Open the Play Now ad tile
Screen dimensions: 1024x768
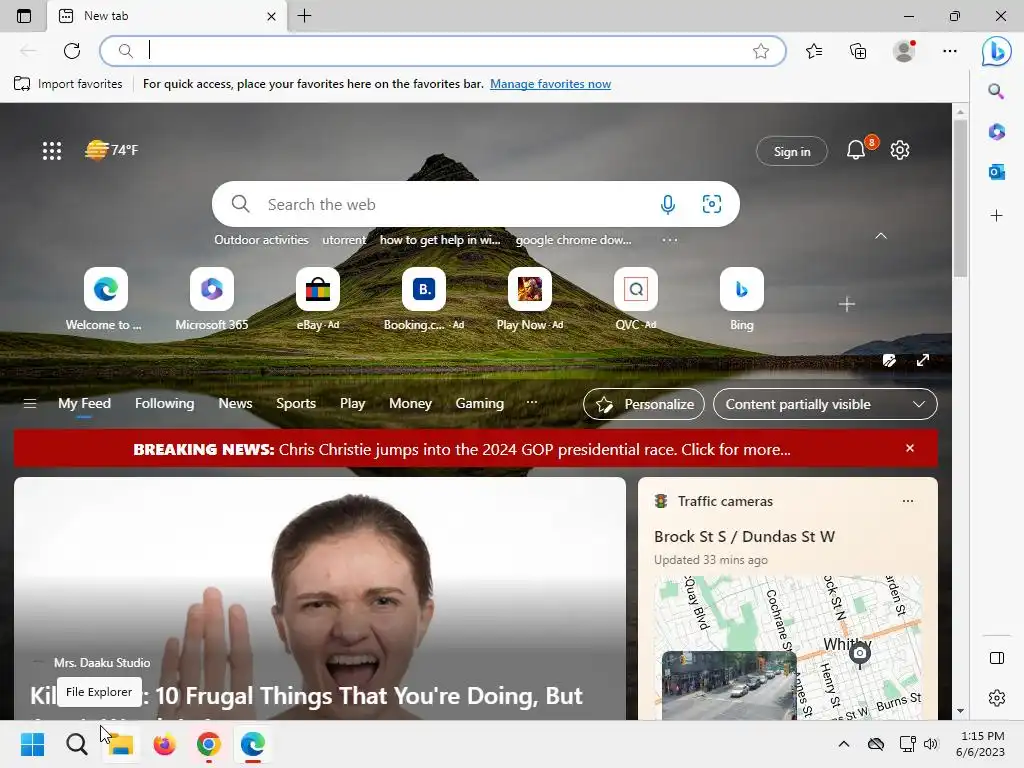pos(530,299)
